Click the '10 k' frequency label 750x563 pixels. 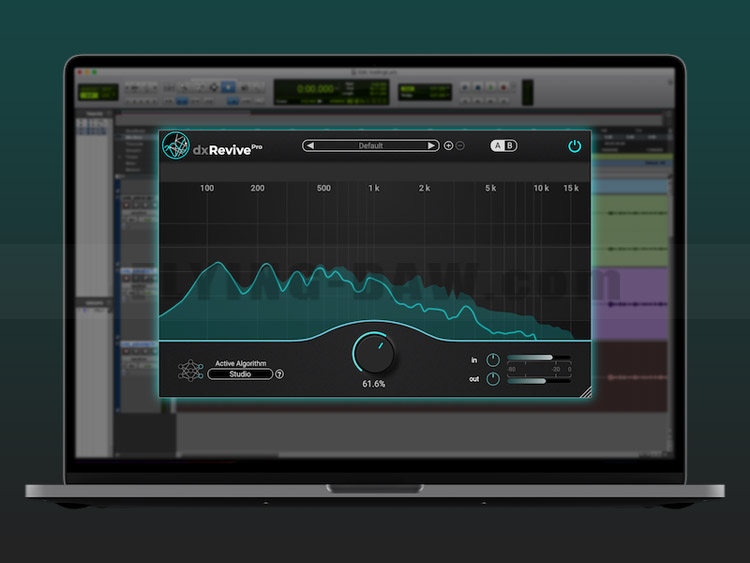point(541,188)
